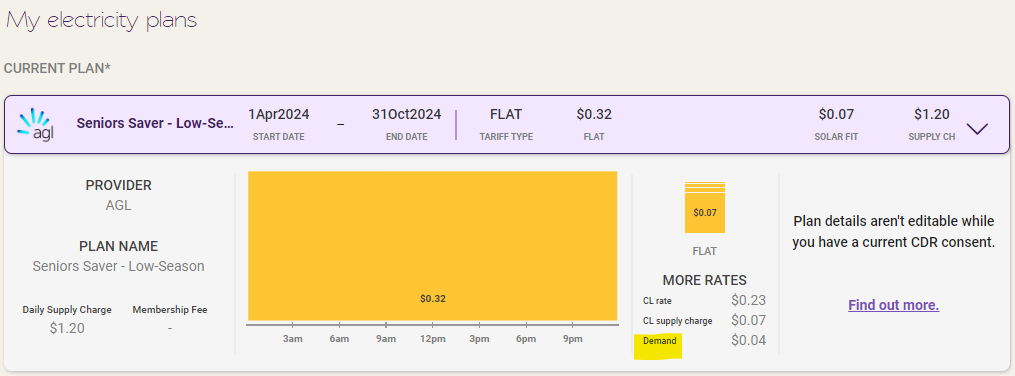Viewport: 1015px width, 376px height.
Task: Click the 1Apr2024 start date
Action: click(278, 115)
